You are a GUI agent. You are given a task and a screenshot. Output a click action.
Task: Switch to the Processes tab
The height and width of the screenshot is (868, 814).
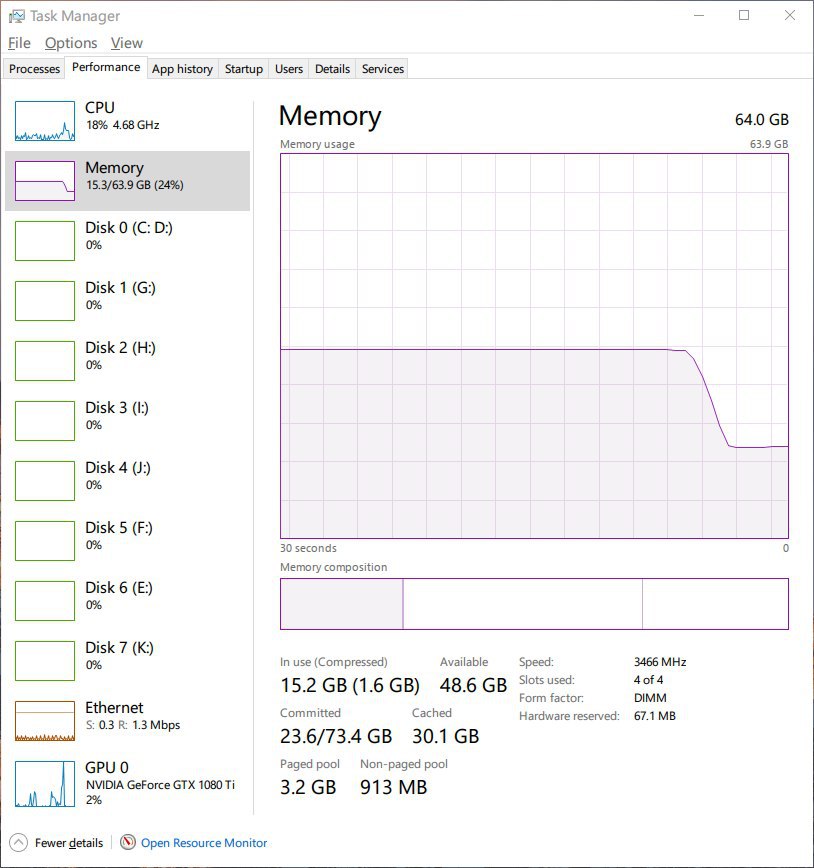34,69
